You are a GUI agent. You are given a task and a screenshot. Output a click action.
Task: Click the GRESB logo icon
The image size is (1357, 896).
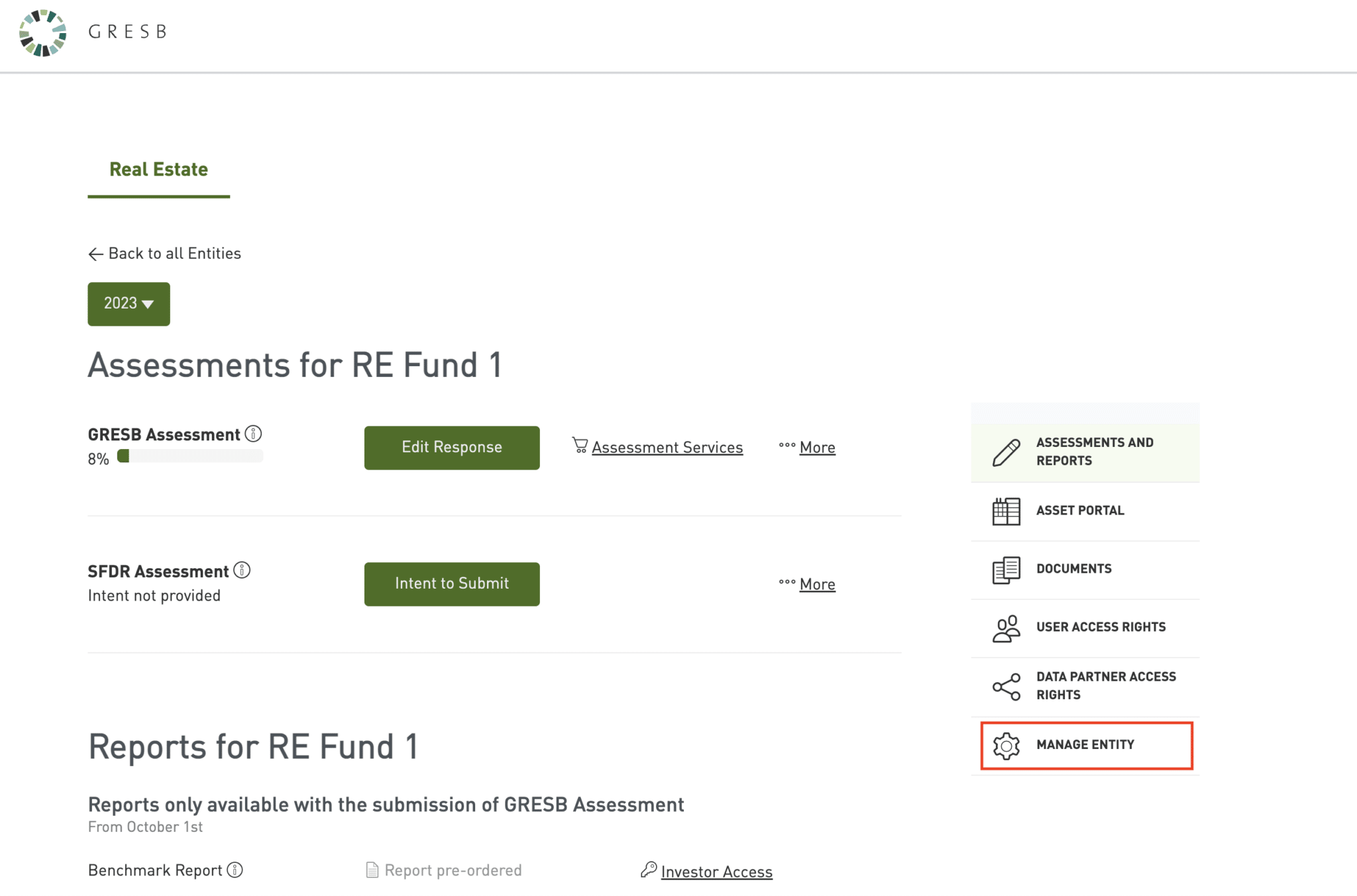coord(43,33)
